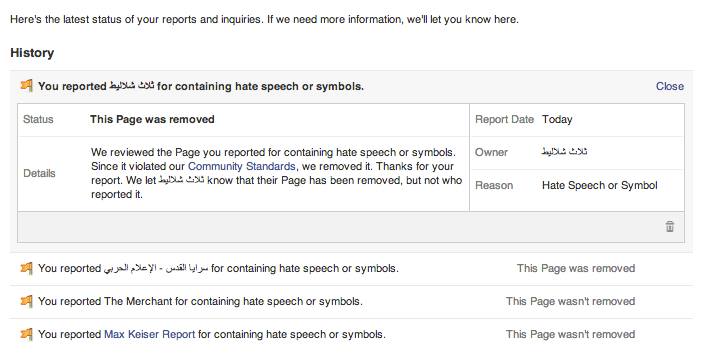Expand the second Arabic page report row

351,269
